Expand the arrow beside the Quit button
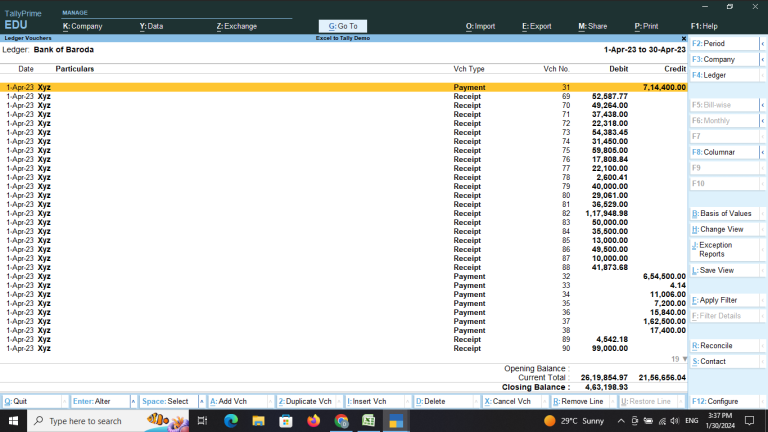Screen dimensions: 768x432 (x=63, y=401)
